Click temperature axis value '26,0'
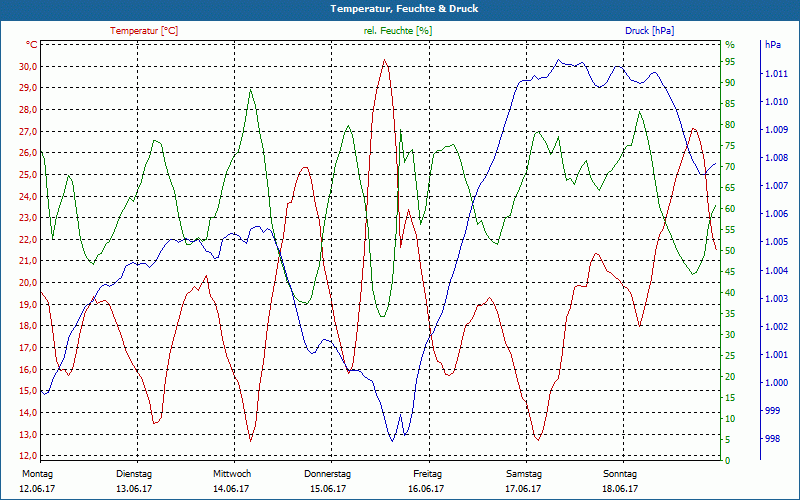The width and height of the screenshot is (800, 500). coord(28,153)
